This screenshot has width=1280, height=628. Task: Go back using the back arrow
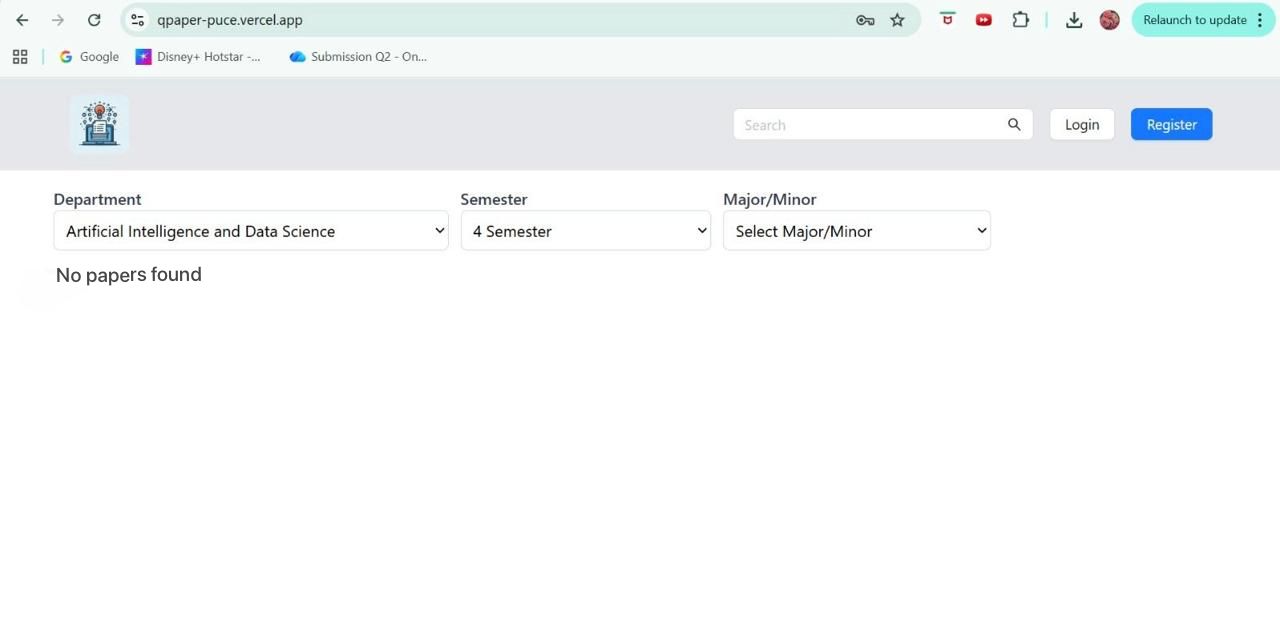(22, 20)
